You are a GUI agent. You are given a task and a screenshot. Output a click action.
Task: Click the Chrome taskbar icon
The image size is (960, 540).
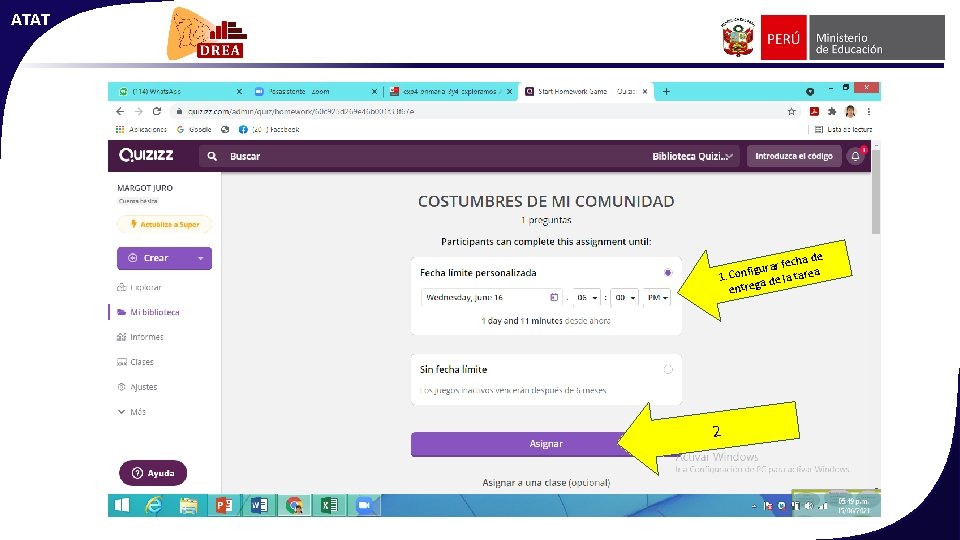(x=294, y=505)
